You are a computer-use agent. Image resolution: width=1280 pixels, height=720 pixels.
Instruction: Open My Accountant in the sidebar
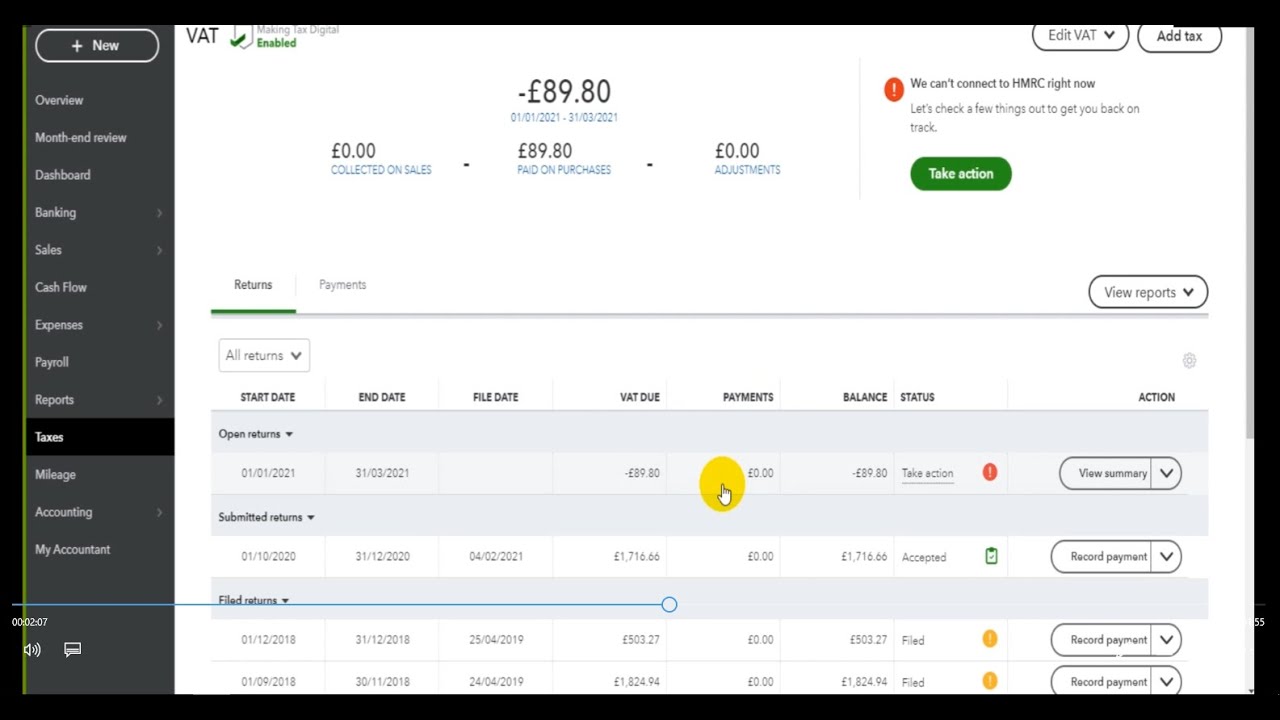tap(73, 550)
